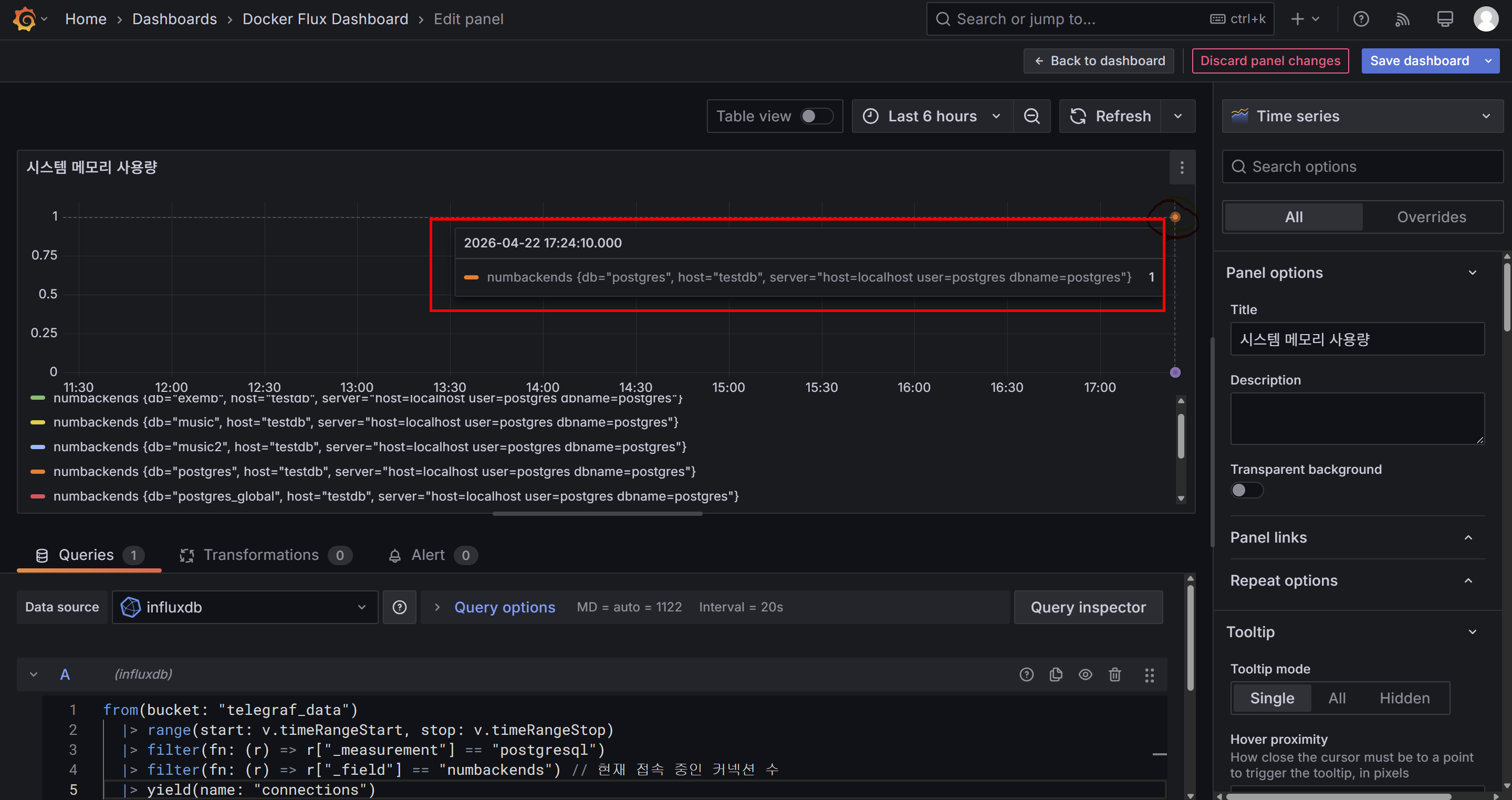Show help for query A
Screen dimensions: 1512x800
click(1026, 674)
